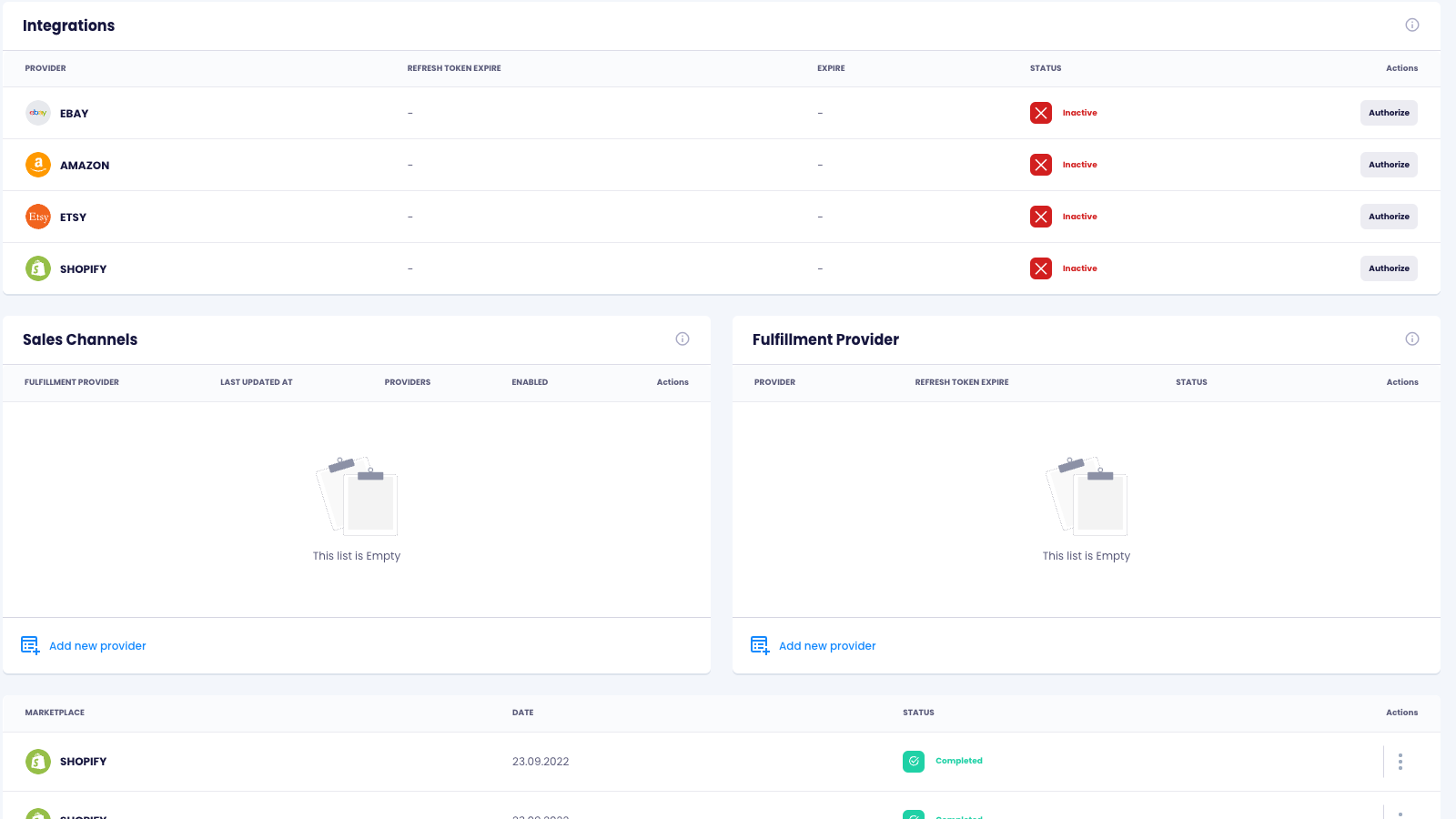Click REFRESH TOKEN EXPIRE header in Integrations

click(454, 68)
